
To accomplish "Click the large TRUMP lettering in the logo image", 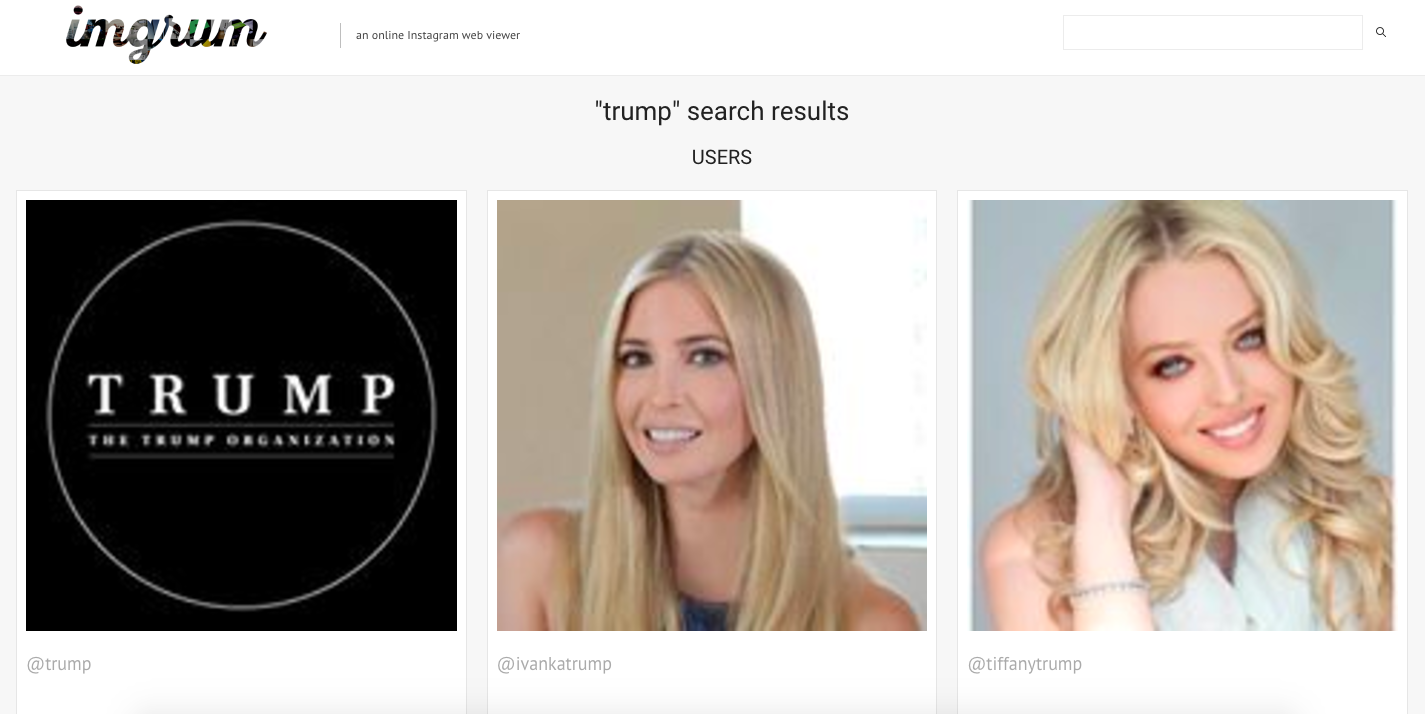I will pos(241,394).
